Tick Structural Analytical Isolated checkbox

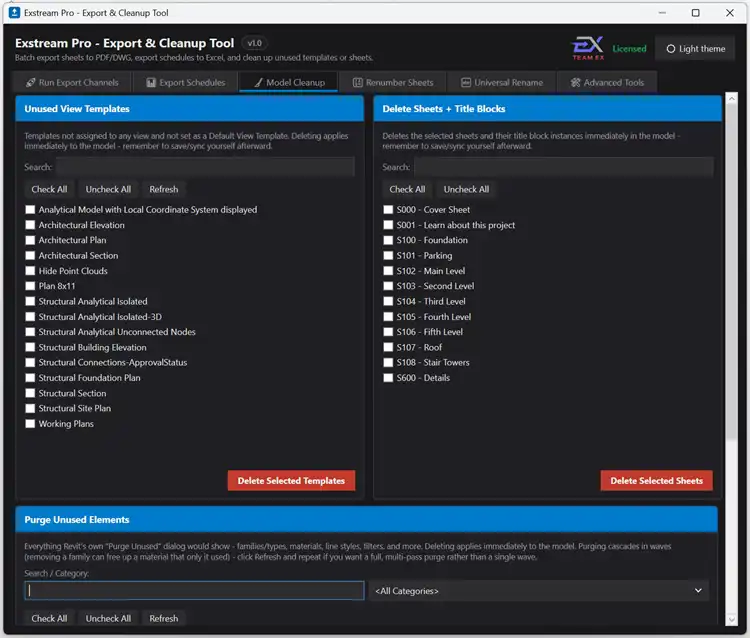pyautogui.click(x=30, y=301)
